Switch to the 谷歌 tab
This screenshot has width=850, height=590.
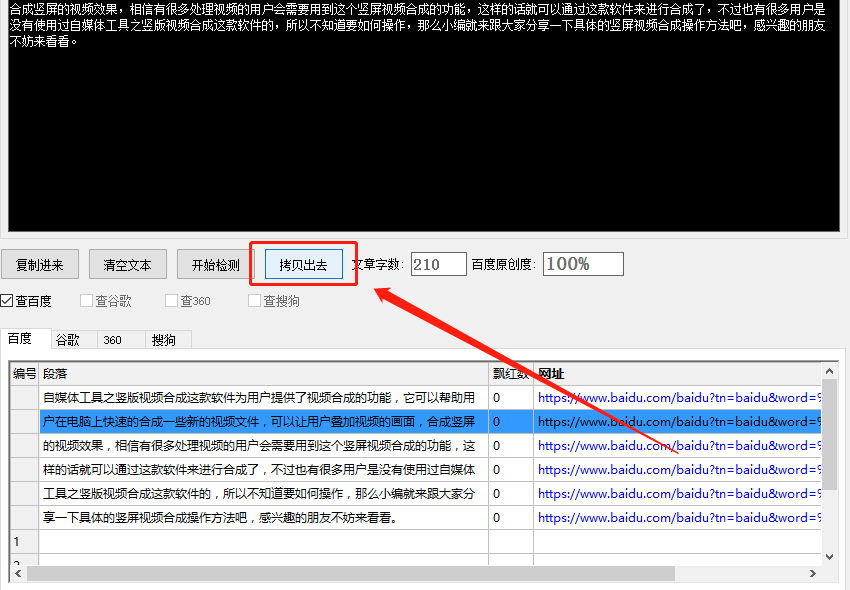[x=74, y=340]
